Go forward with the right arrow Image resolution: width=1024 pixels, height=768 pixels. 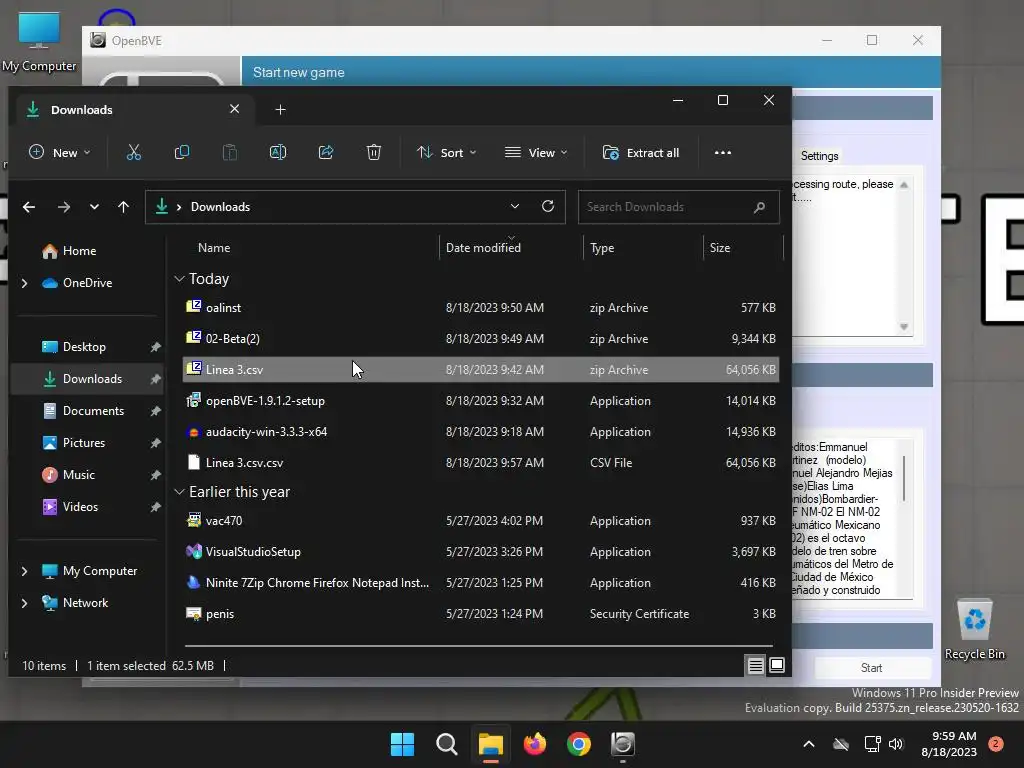pos(63,207)
